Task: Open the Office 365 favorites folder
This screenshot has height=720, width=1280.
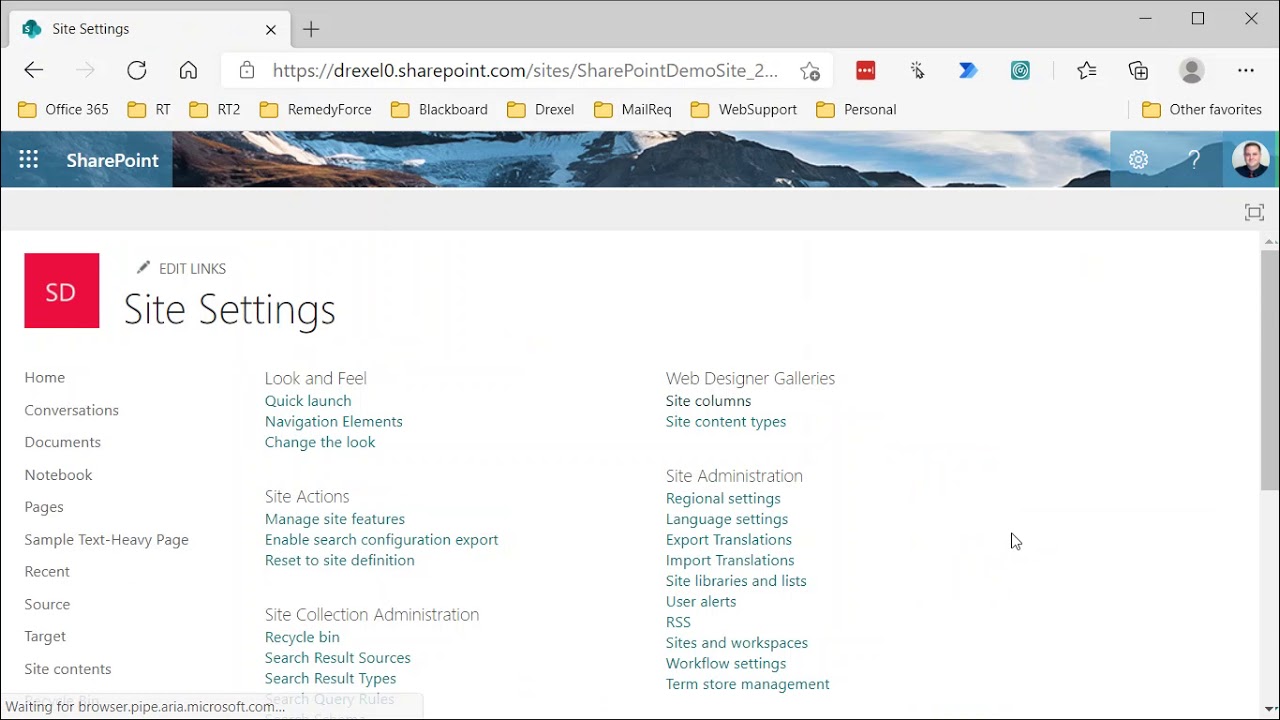Action: (x=63, y=109)
